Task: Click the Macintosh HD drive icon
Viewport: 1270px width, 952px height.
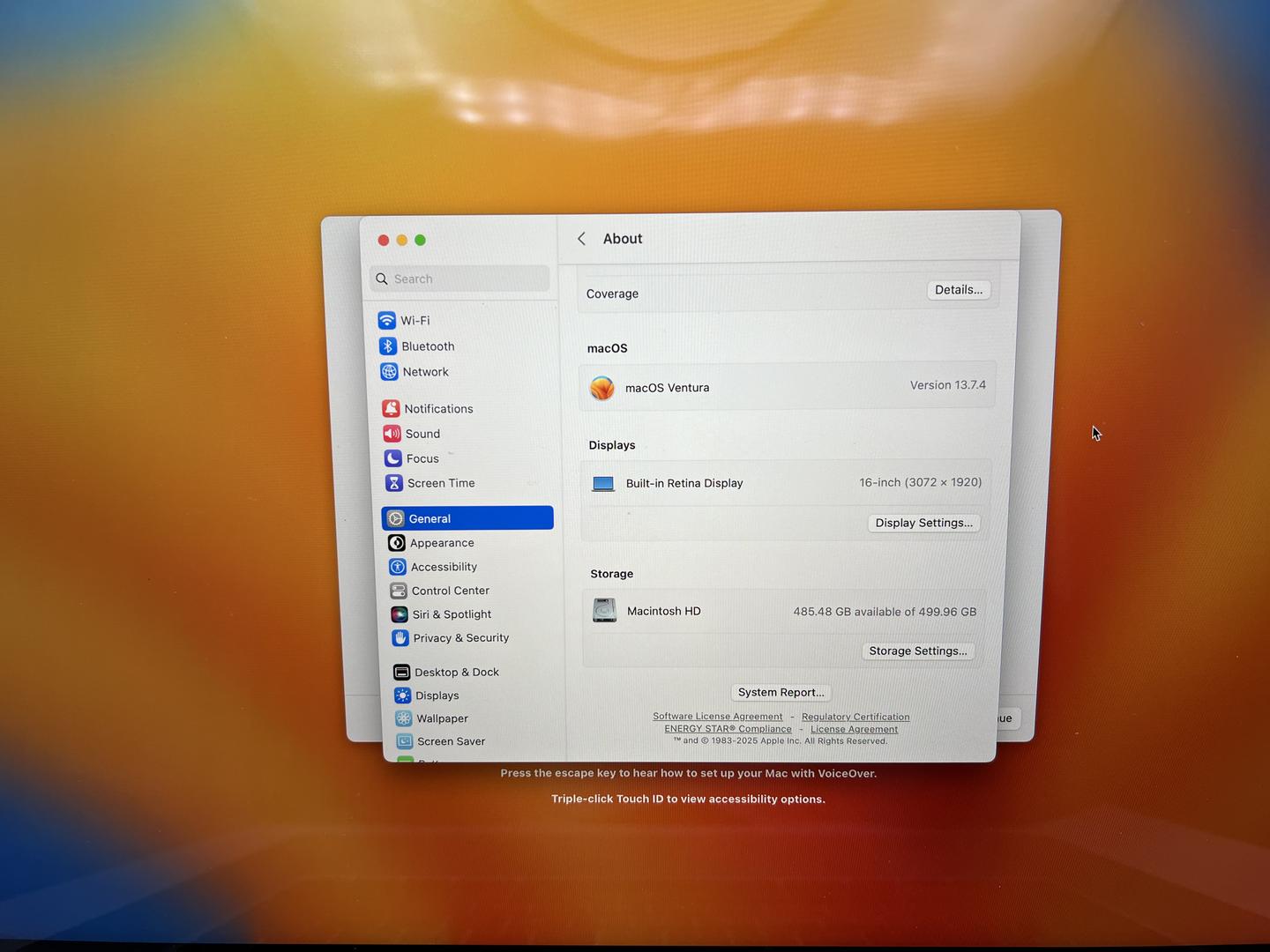Action: 604,610
